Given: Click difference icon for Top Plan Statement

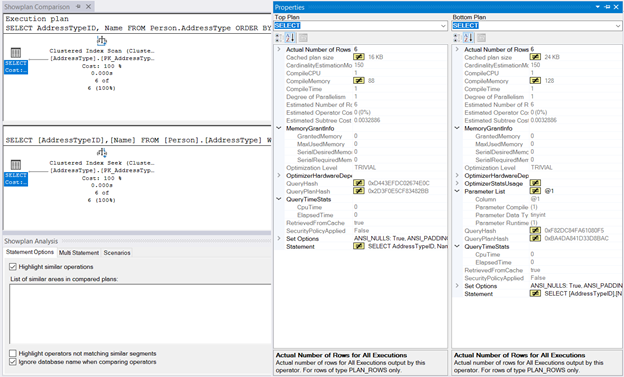Looking at the screenshot, I should click(359, 246).
